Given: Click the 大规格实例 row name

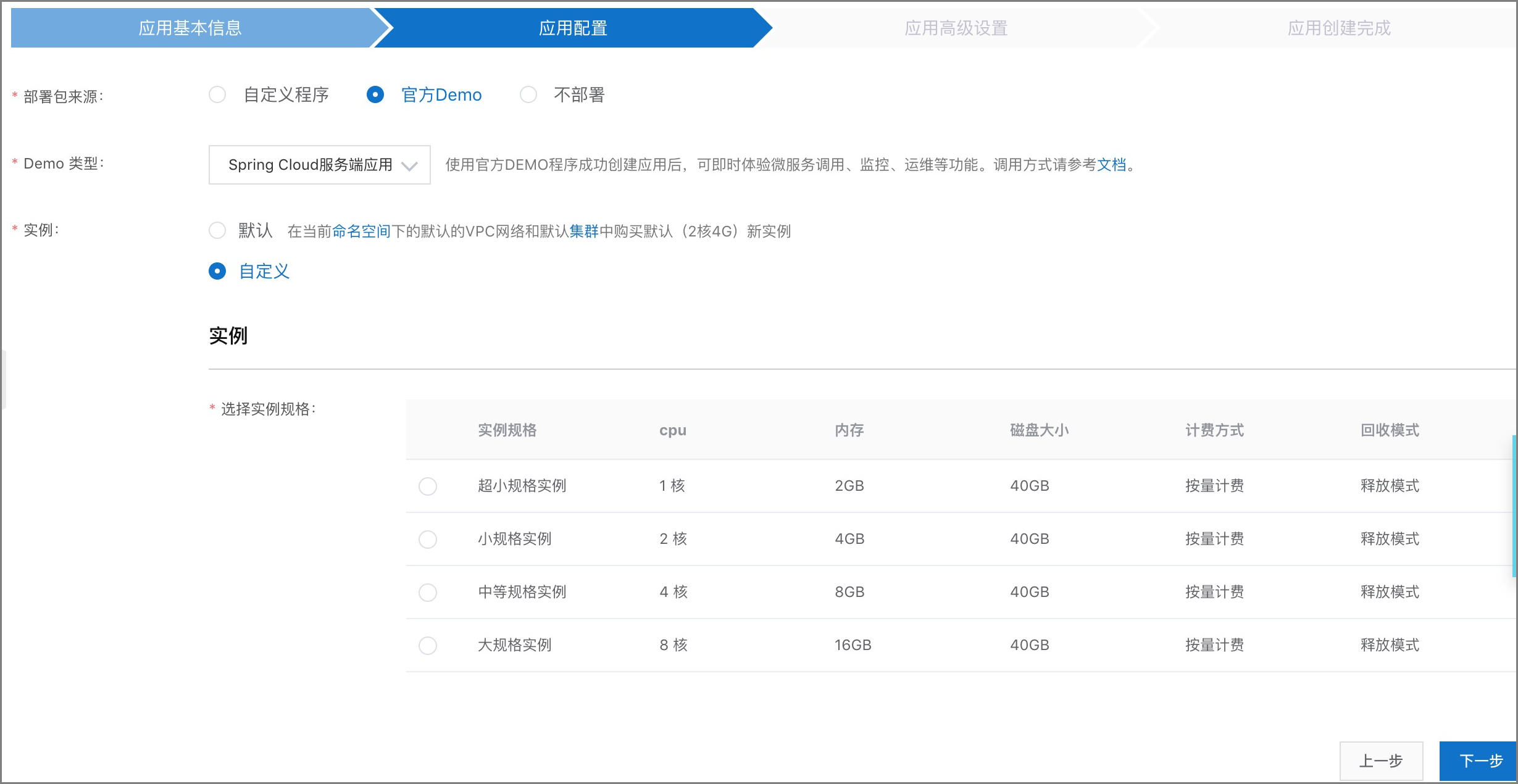Looking at the screenshot, I should click(515, 645).
